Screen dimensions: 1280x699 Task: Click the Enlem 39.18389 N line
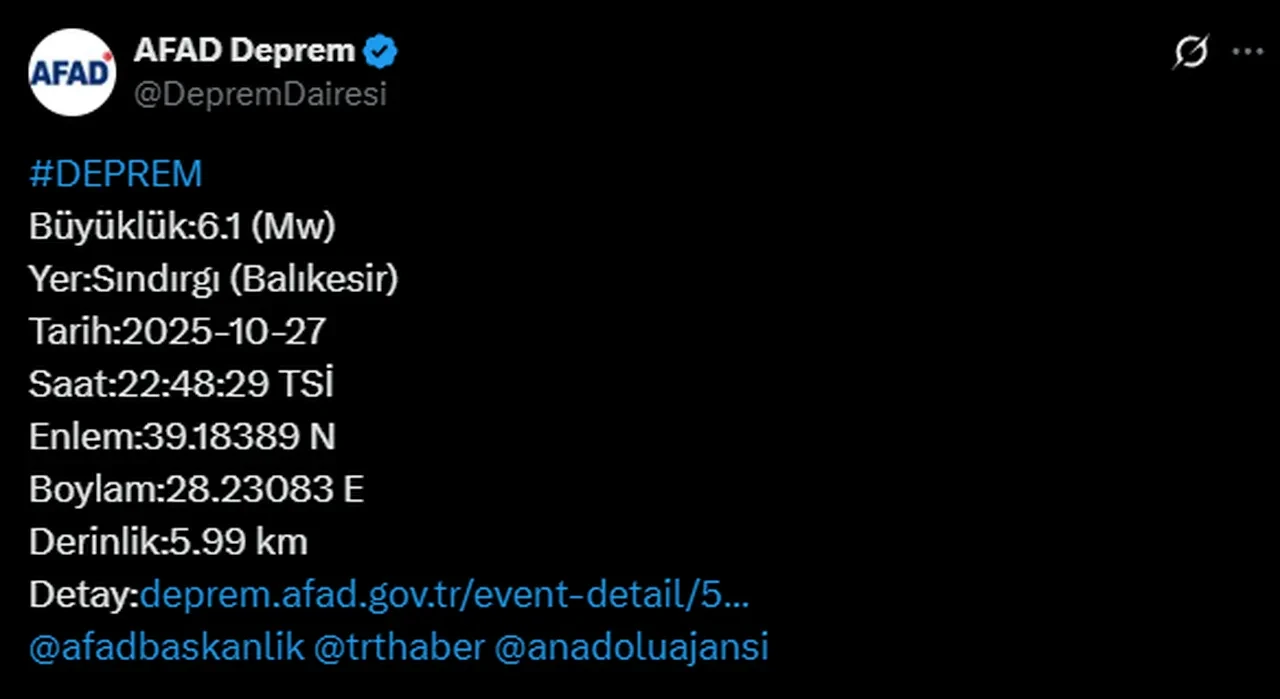click(182, 437)
